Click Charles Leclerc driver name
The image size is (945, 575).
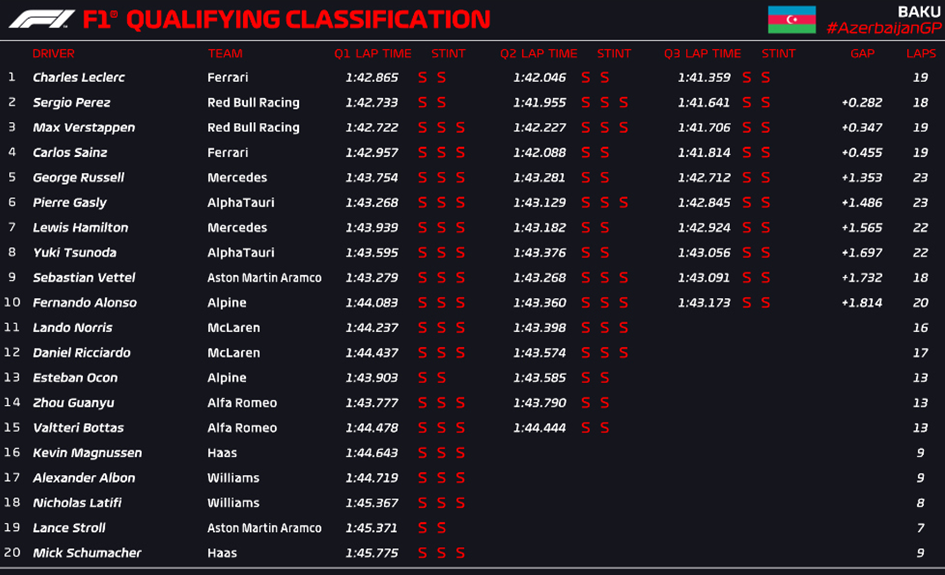(x=78, y=78)
